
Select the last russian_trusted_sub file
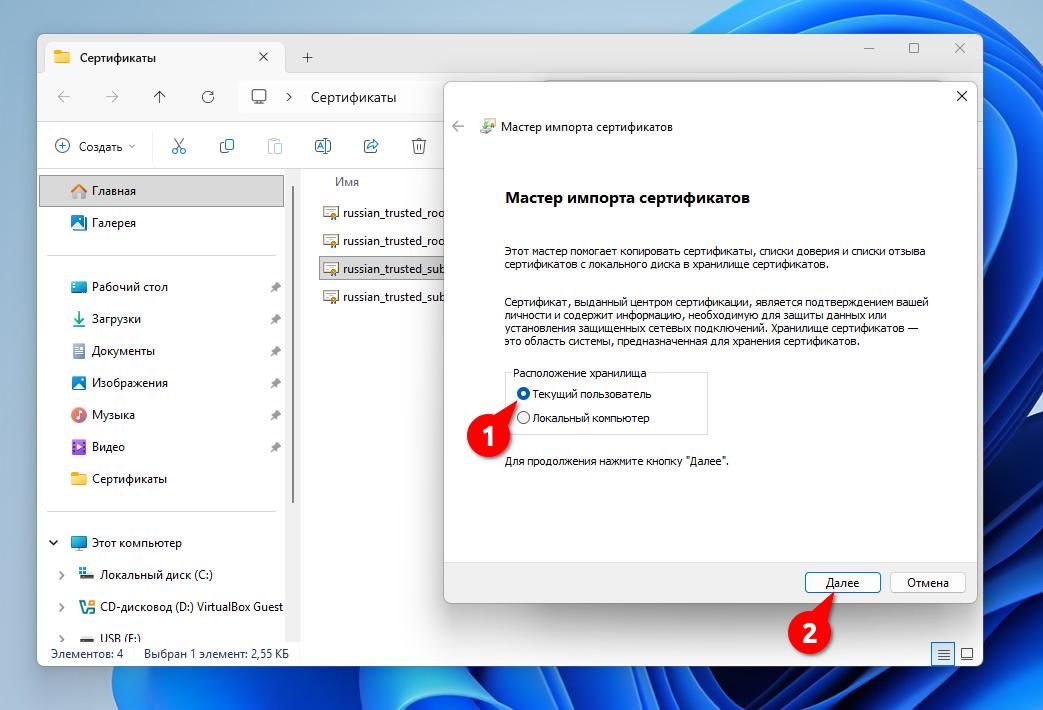click(383, 297)
